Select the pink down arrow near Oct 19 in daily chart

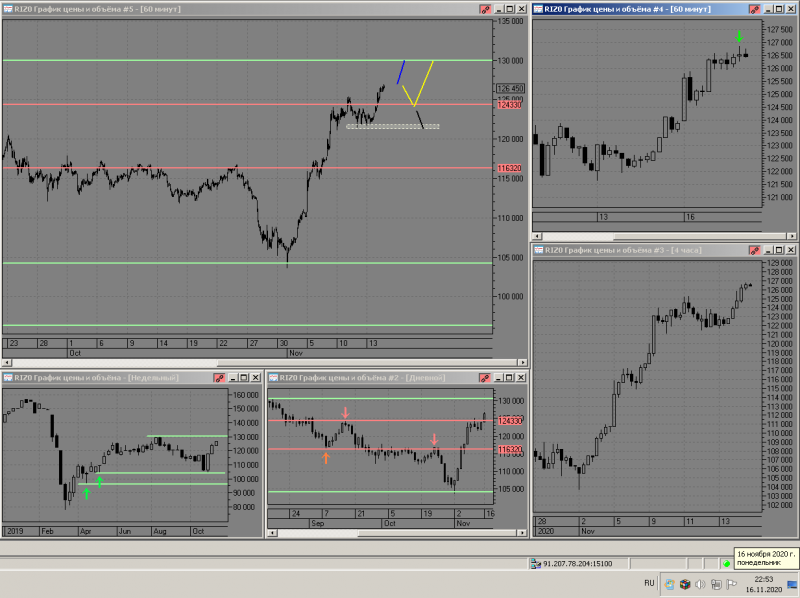coord(434,439)
